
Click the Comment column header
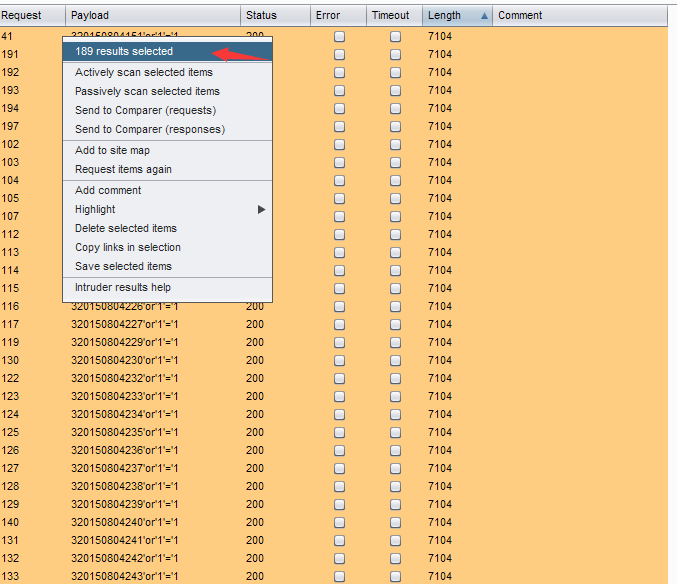[580, 16]
